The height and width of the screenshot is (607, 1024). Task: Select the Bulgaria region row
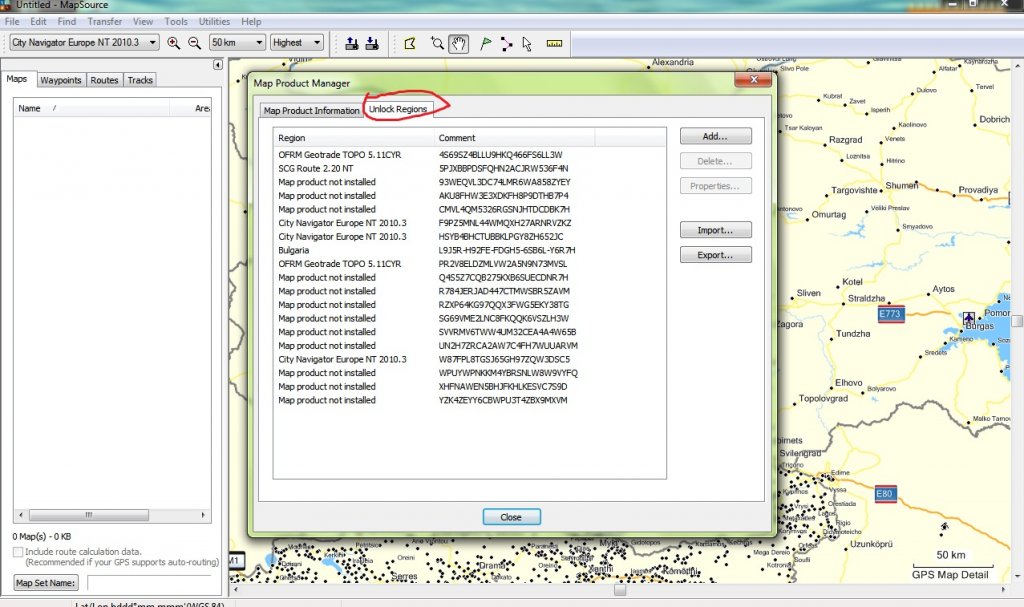tap(294, 250)
